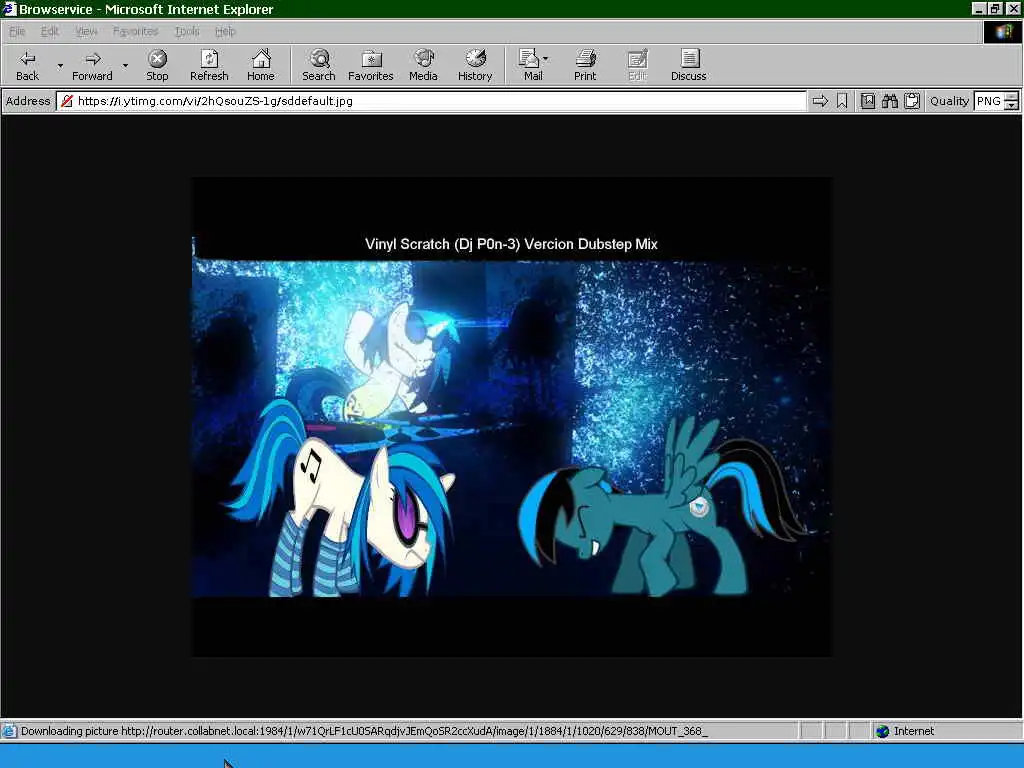Click the Forward navigation button
This screenshot has width=1024, height=768.
click(x=92, y=65)
